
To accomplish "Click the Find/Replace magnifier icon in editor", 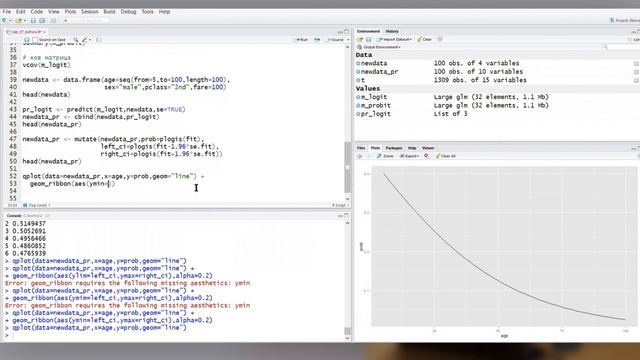I will [76, 40].
